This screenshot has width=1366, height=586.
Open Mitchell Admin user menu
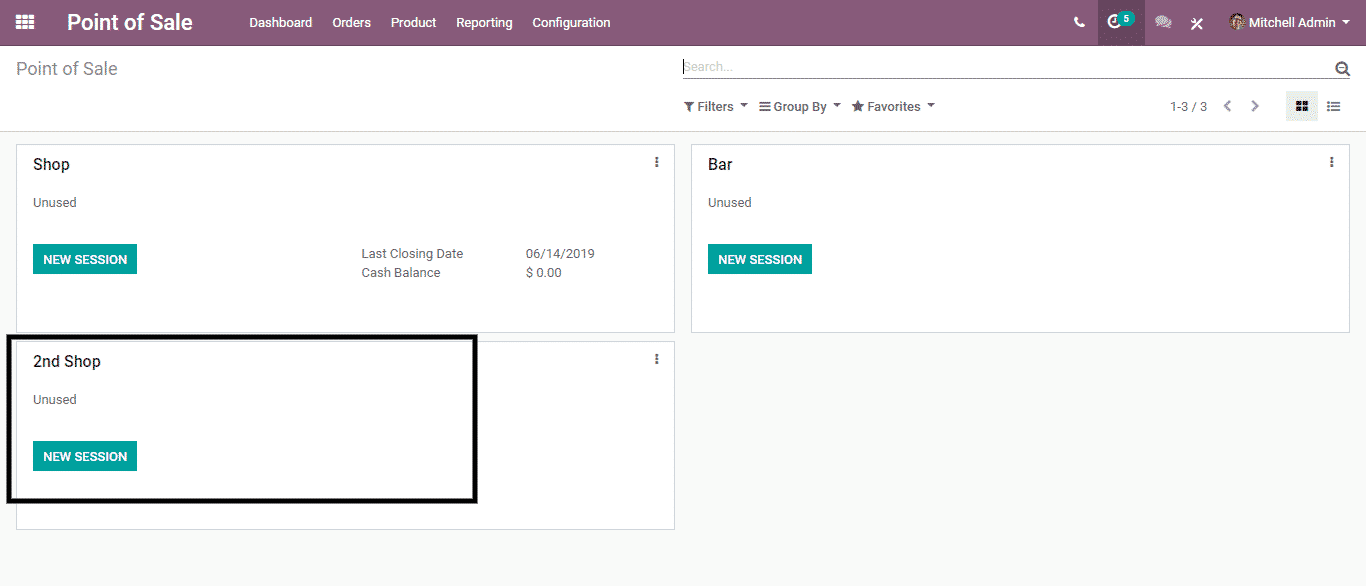tap(1289, 22)
